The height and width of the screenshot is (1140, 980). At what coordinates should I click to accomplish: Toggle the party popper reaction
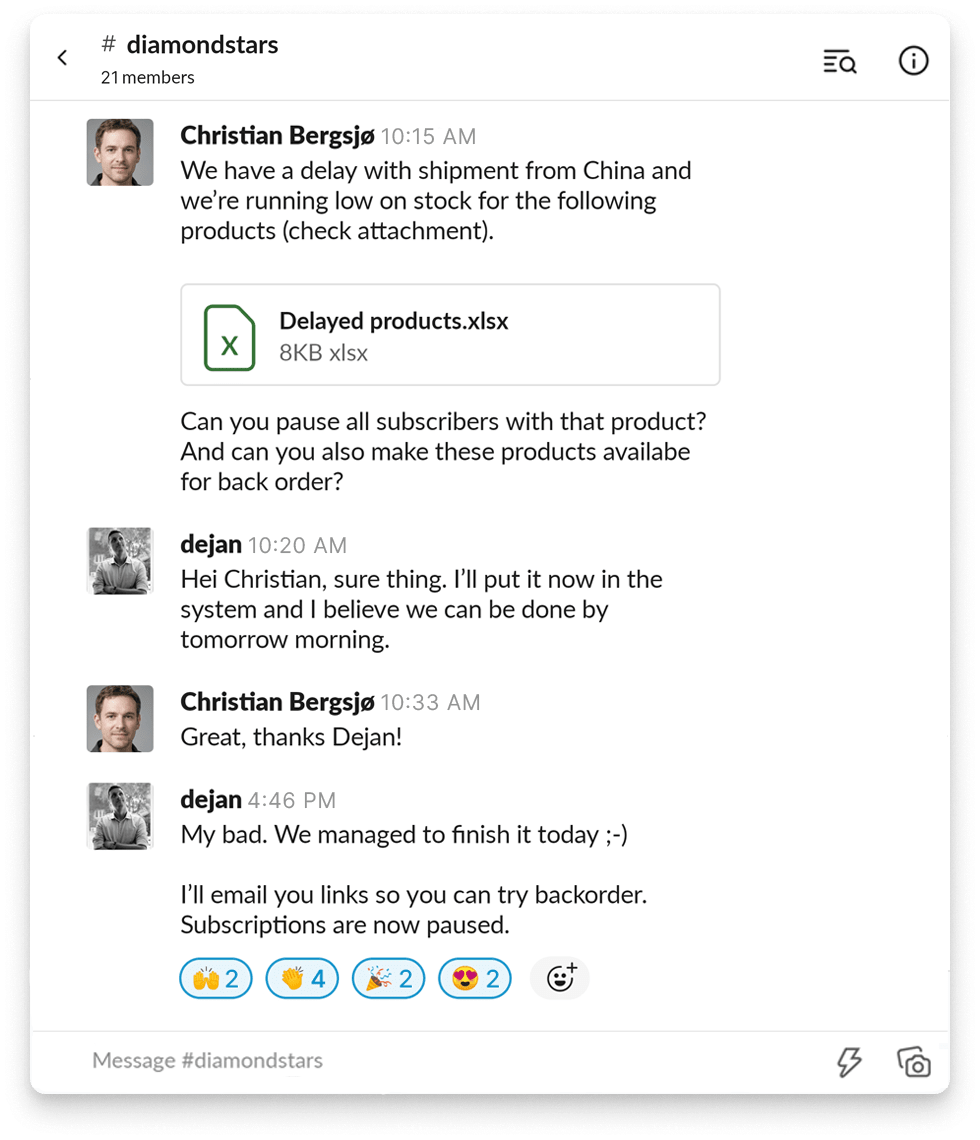[x=388, y=977]
